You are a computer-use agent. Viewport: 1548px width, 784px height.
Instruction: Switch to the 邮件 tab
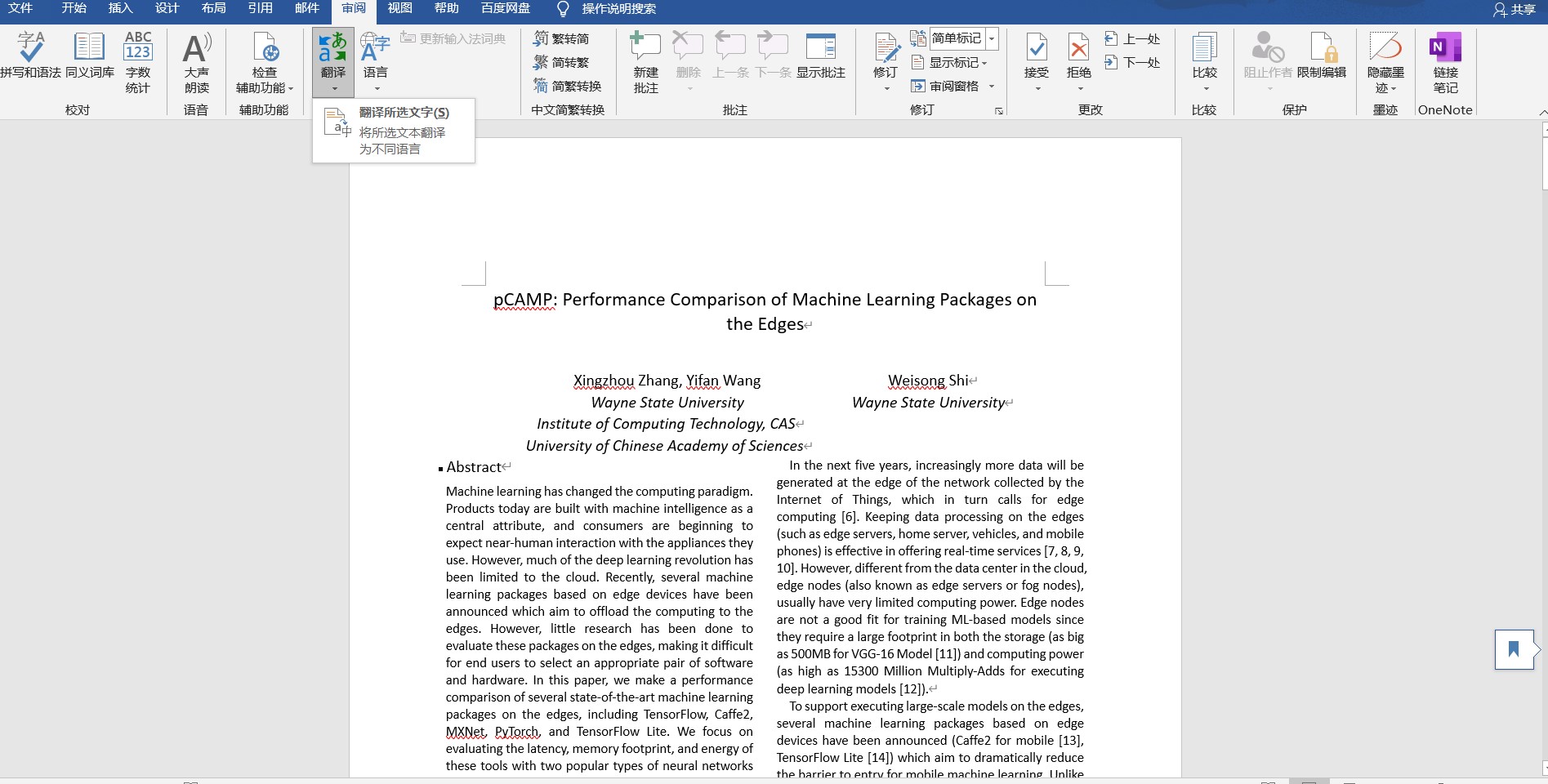307,8
